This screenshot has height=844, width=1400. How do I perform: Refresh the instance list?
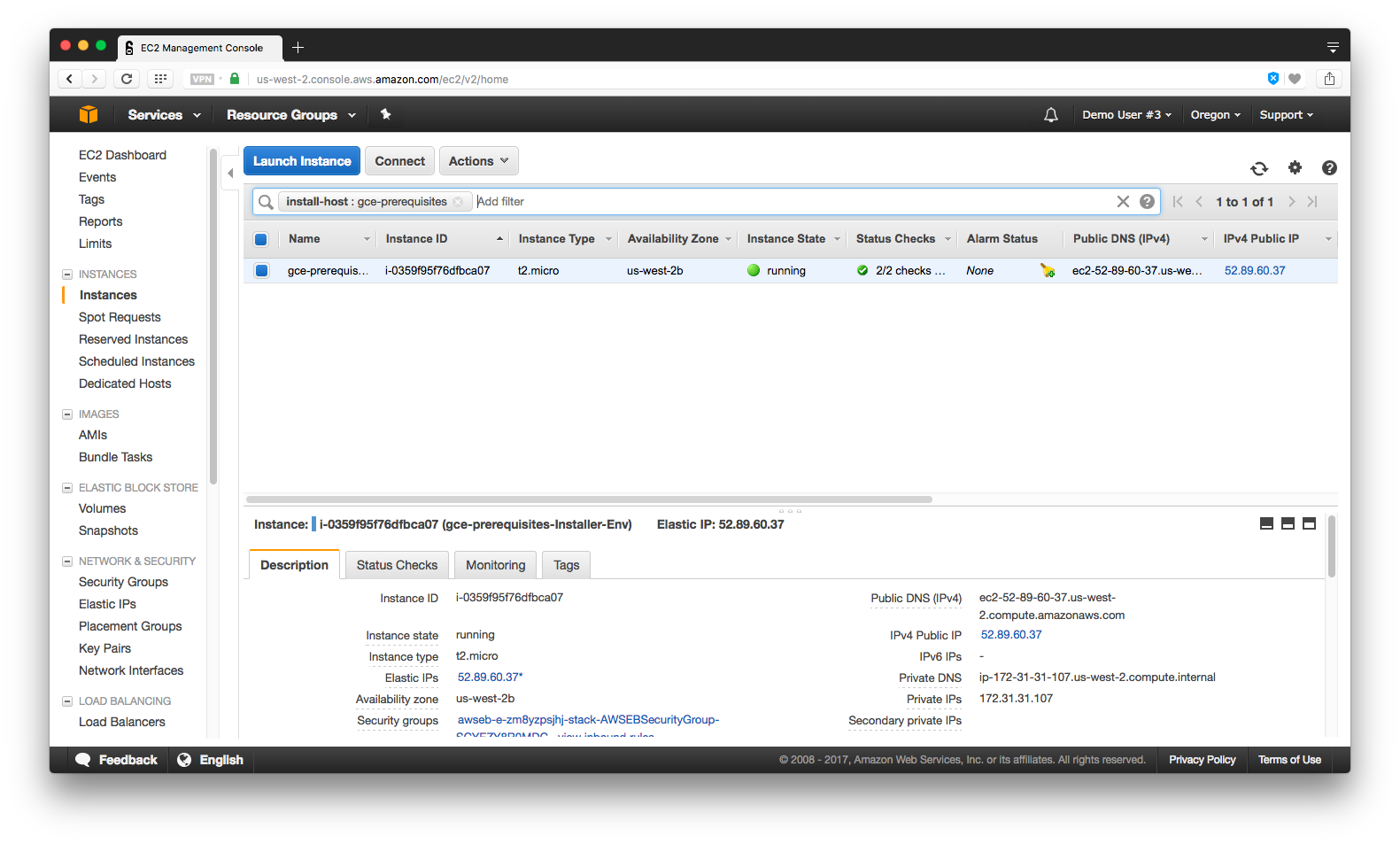pos(1259,168)
